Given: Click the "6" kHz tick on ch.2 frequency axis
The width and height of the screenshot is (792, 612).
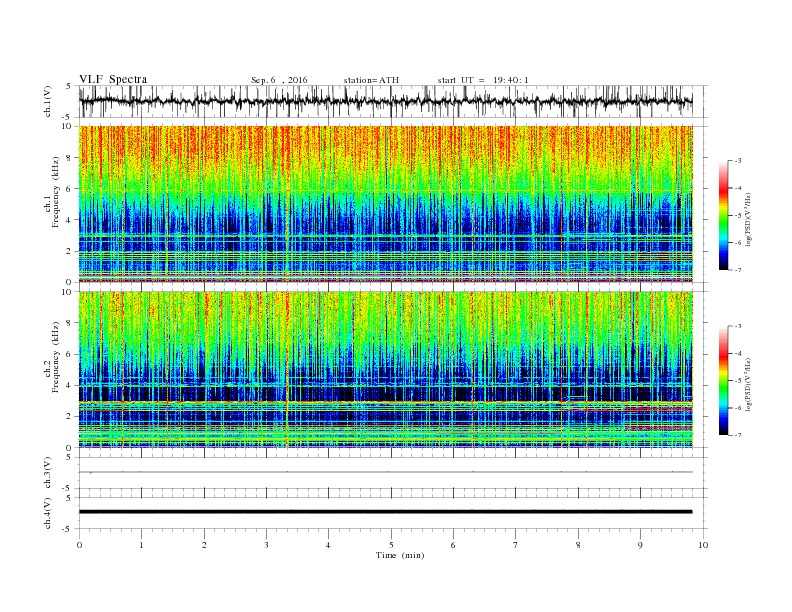Looking at the screenshot, I should [x=70, y=354].
